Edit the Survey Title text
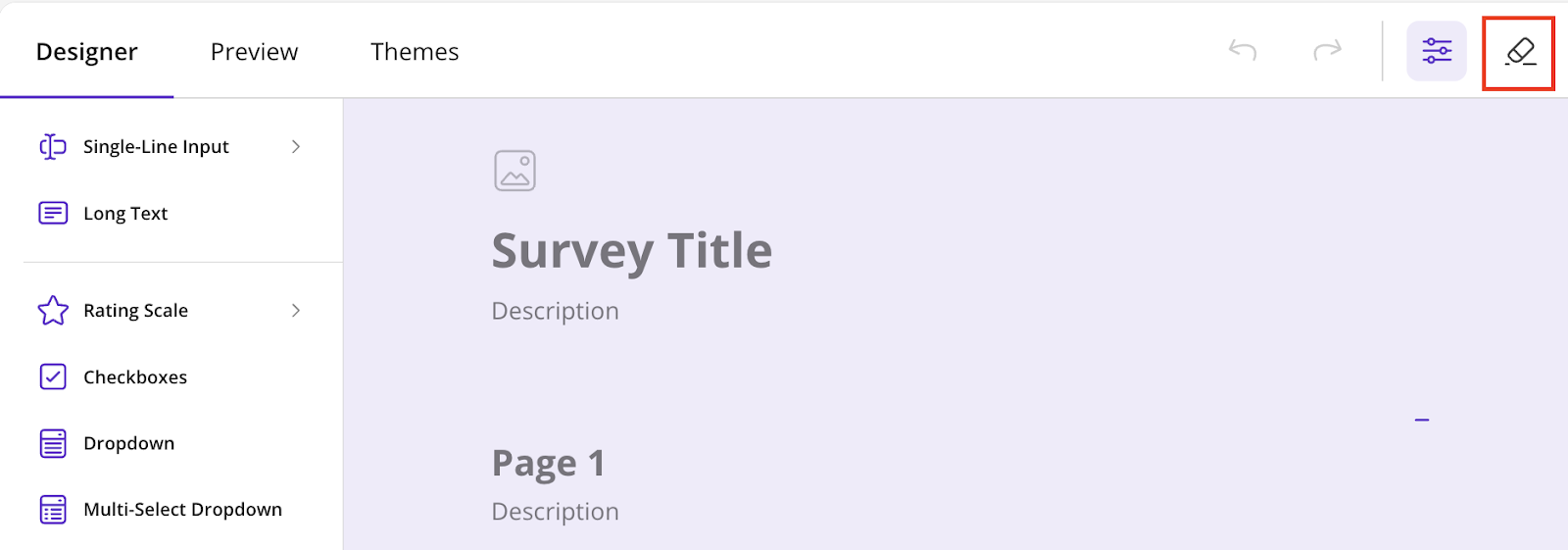Screen dimensions: 1568x550 pyautogui.click(x=632, y=252)
